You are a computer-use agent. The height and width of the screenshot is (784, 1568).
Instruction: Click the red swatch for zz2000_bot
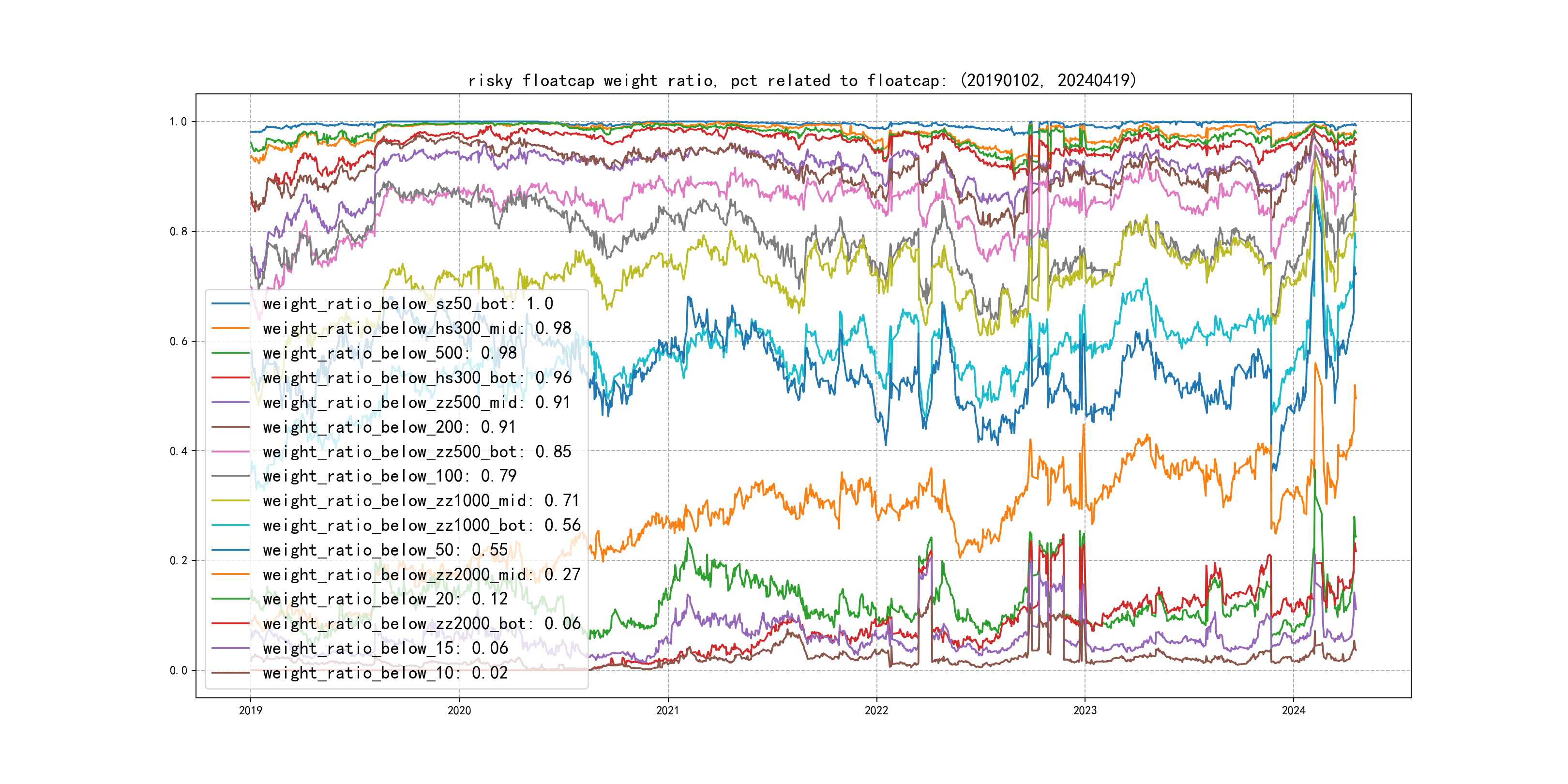230,624
